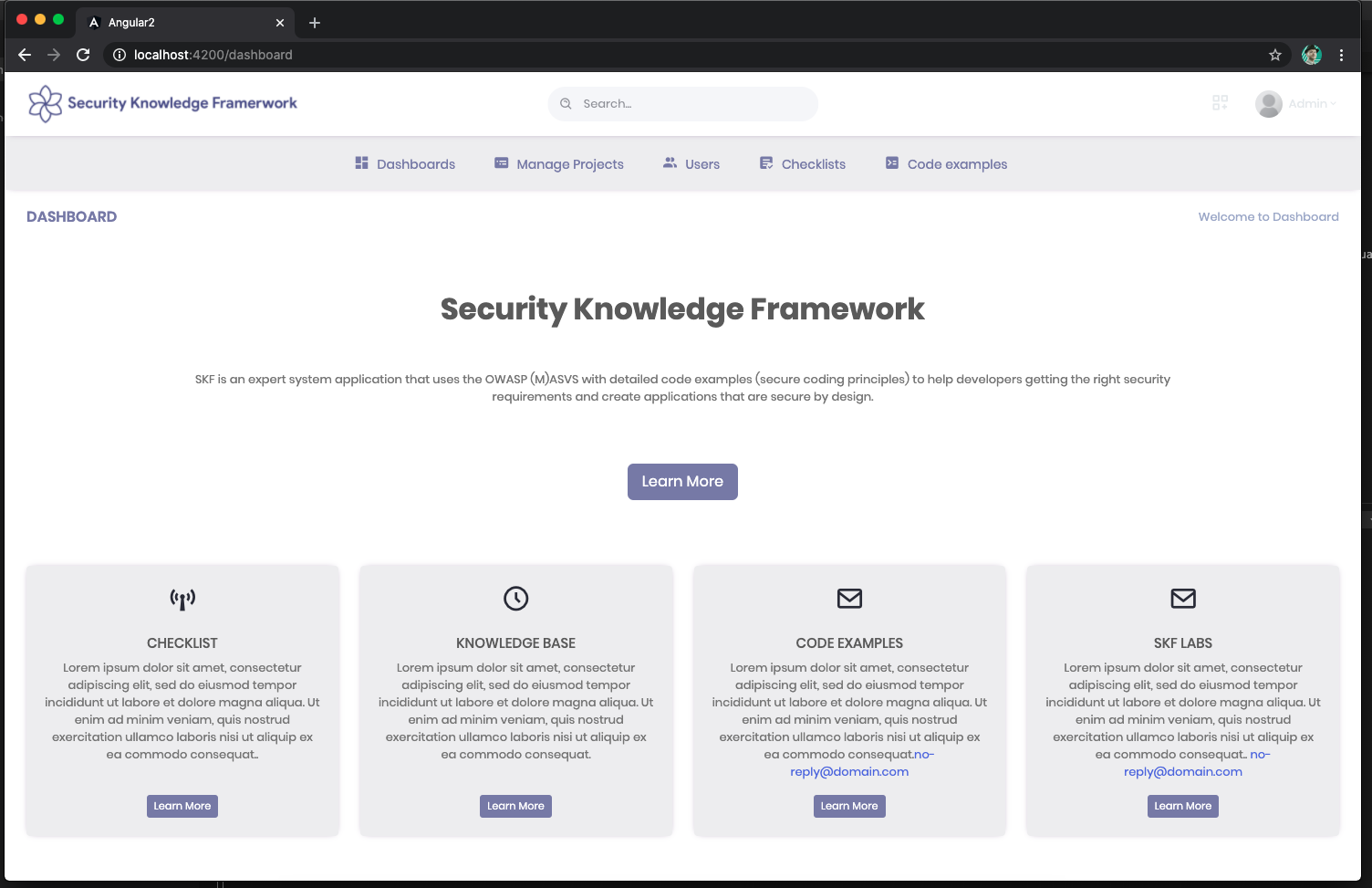Open the Manage Projects menu

[559, 164]
